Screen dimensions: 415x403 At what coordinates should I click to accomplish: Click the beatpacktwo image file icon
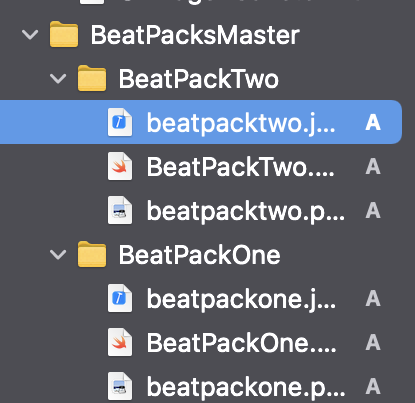pyautogui.click(x=120, y=210)
